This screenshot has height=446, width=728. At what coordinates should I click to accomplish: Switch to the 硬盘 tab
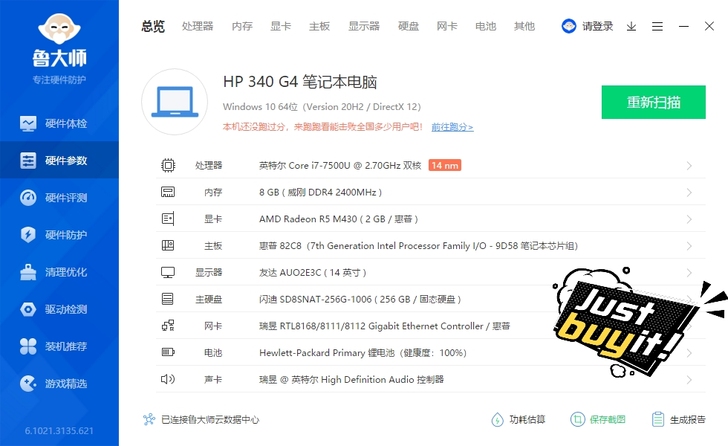(409, 26)
